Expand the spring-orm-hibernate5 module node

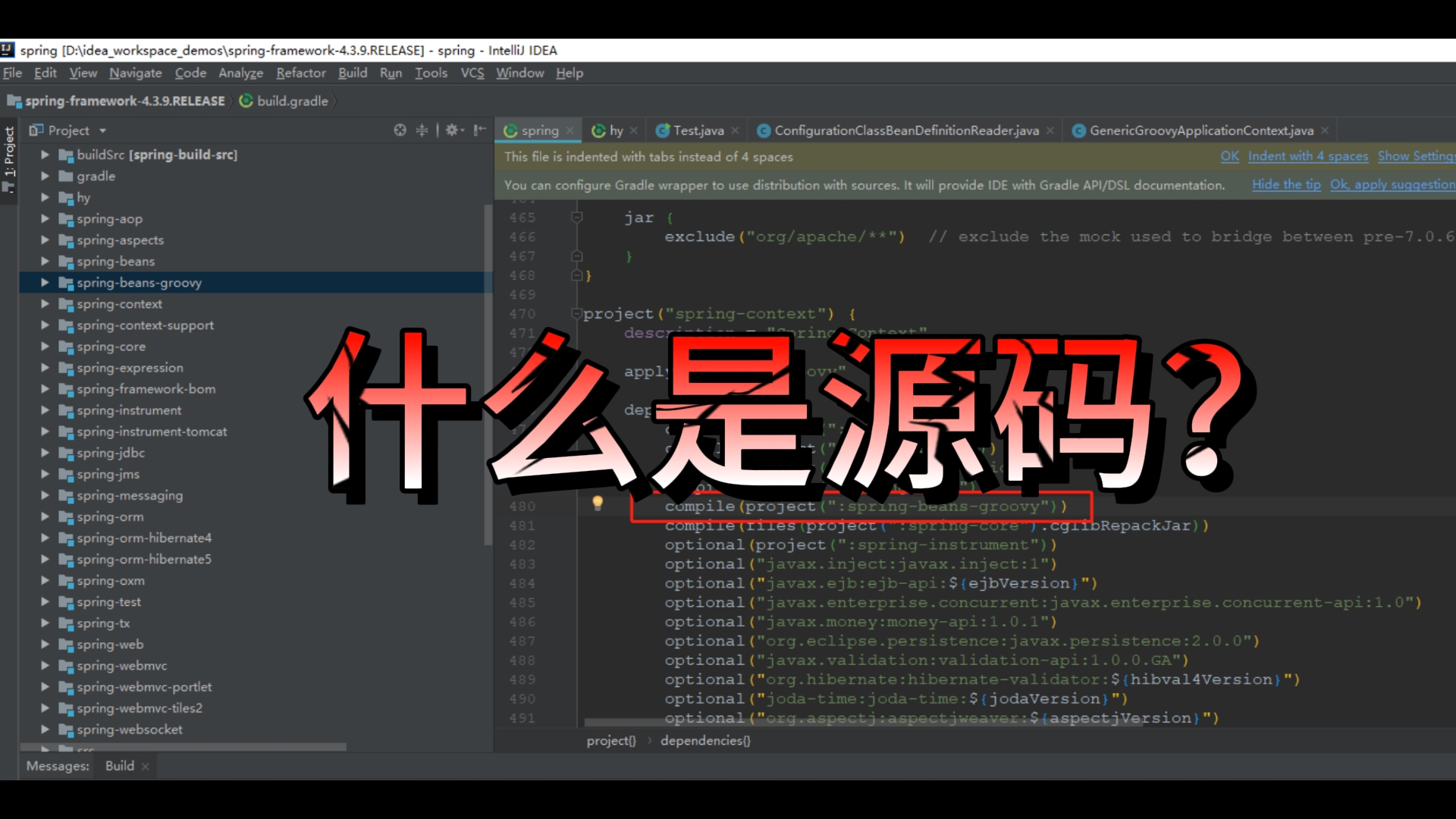45,559
